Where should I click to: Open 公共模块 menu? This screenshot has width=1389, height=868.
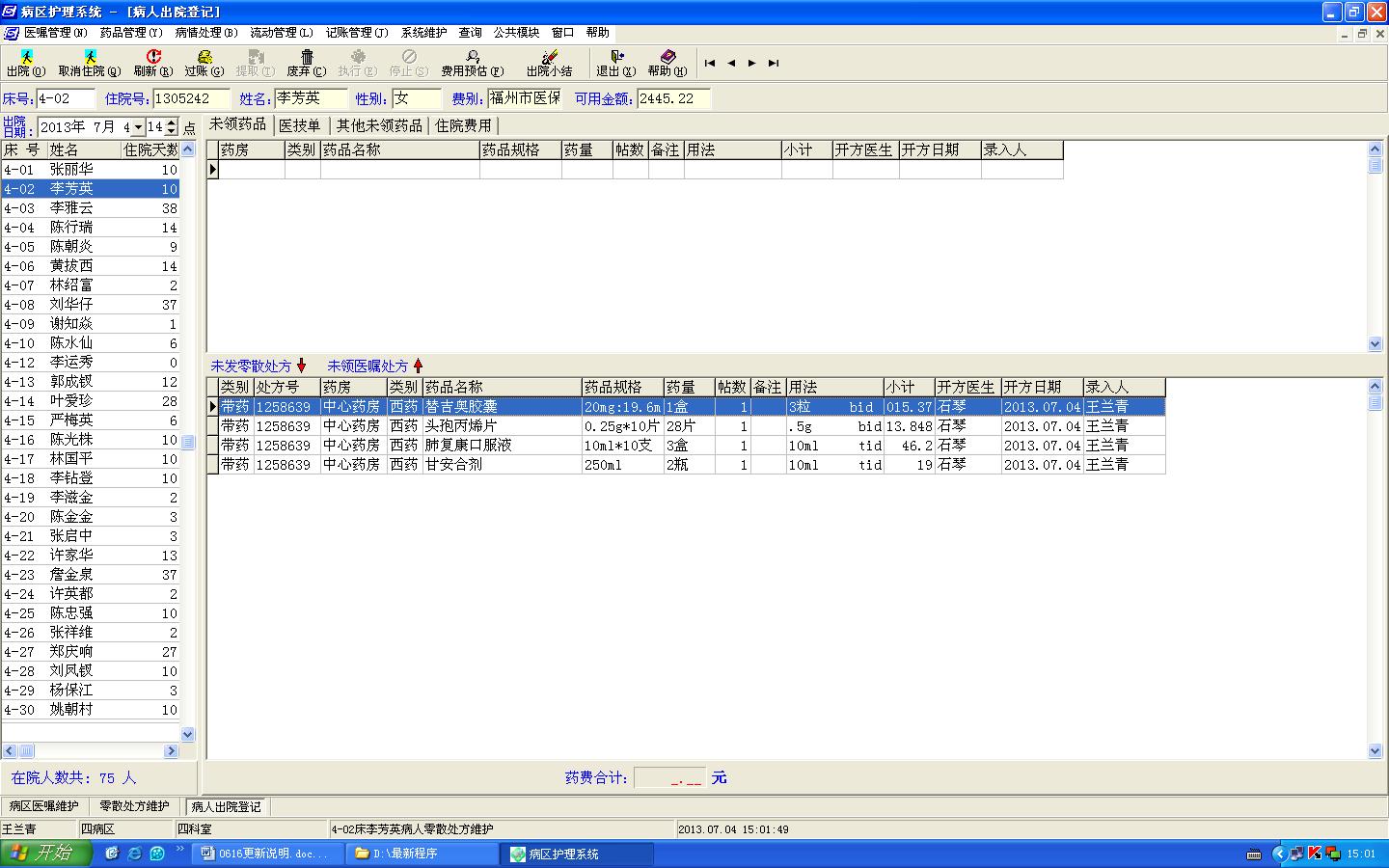(x=517, y=33)
